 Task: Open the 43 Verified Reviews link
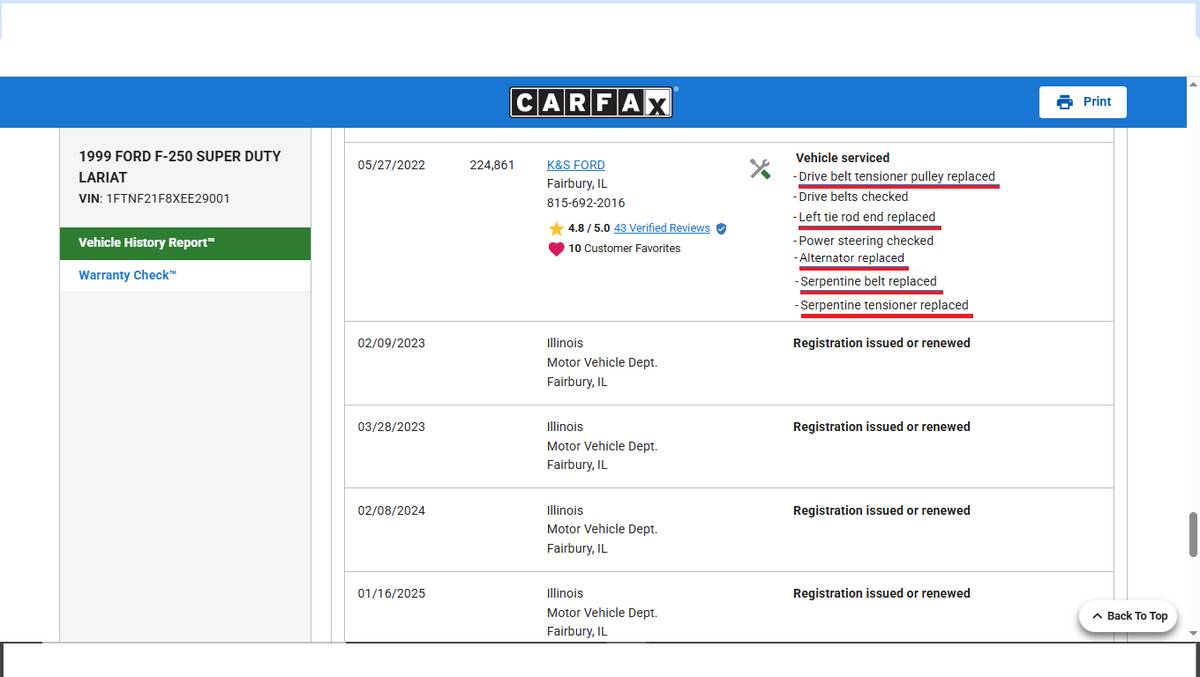[661, 229]
